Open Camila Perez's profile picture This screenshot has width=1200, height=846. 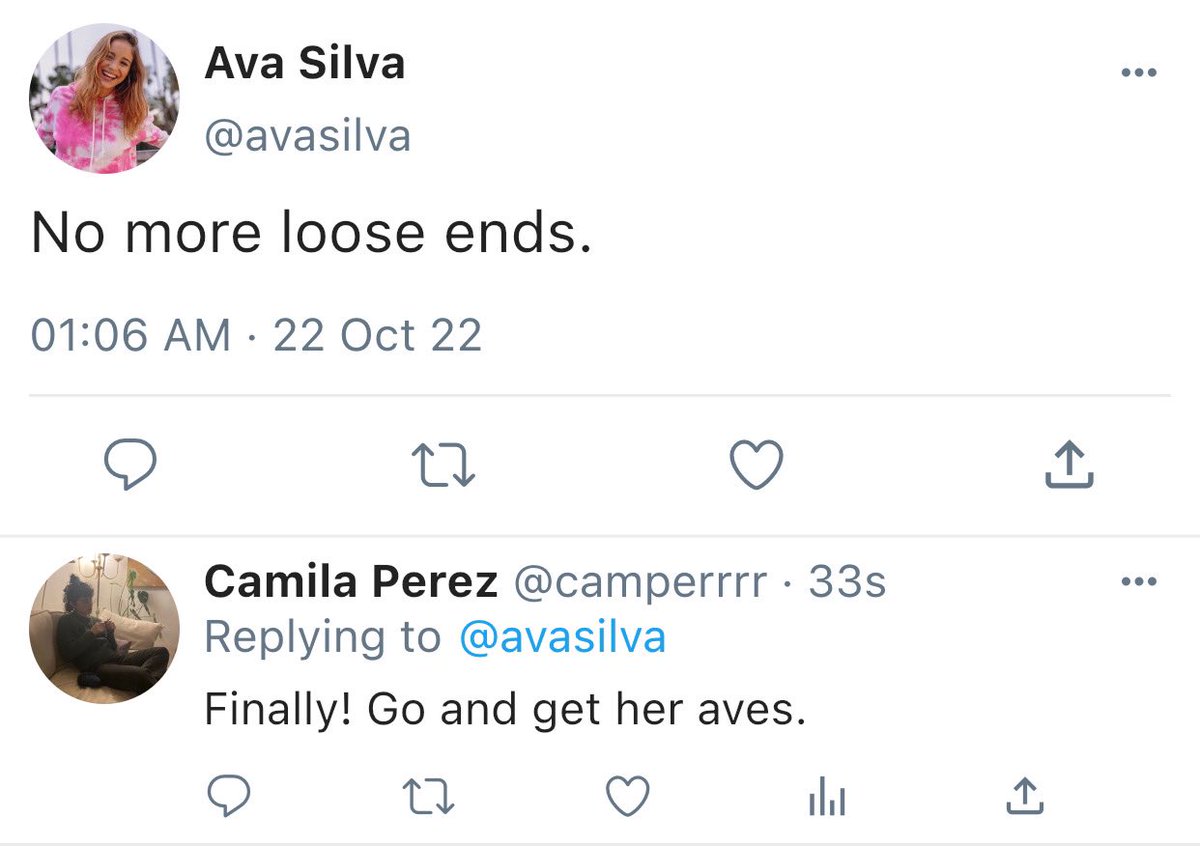[104, 627]
